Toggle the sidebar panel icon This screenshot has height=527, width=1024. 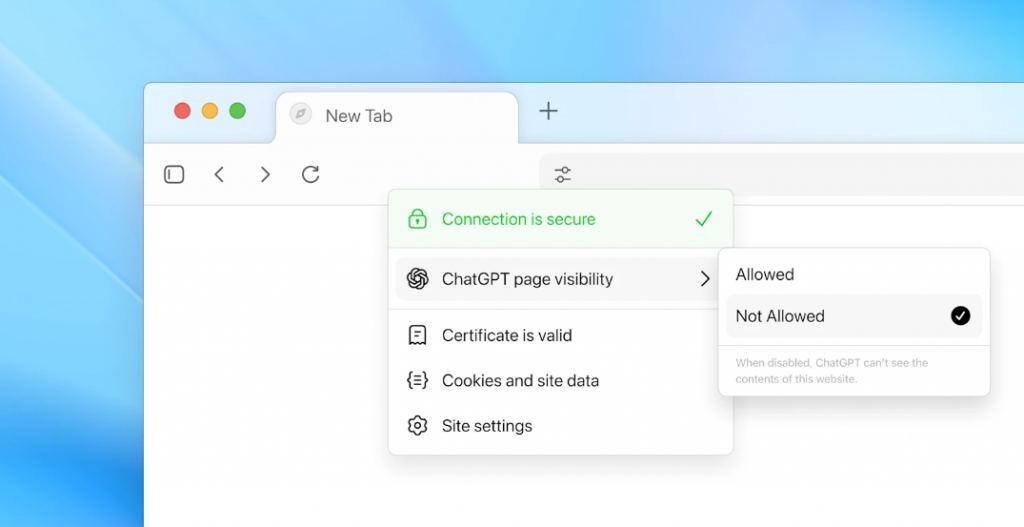pos(174,174)
